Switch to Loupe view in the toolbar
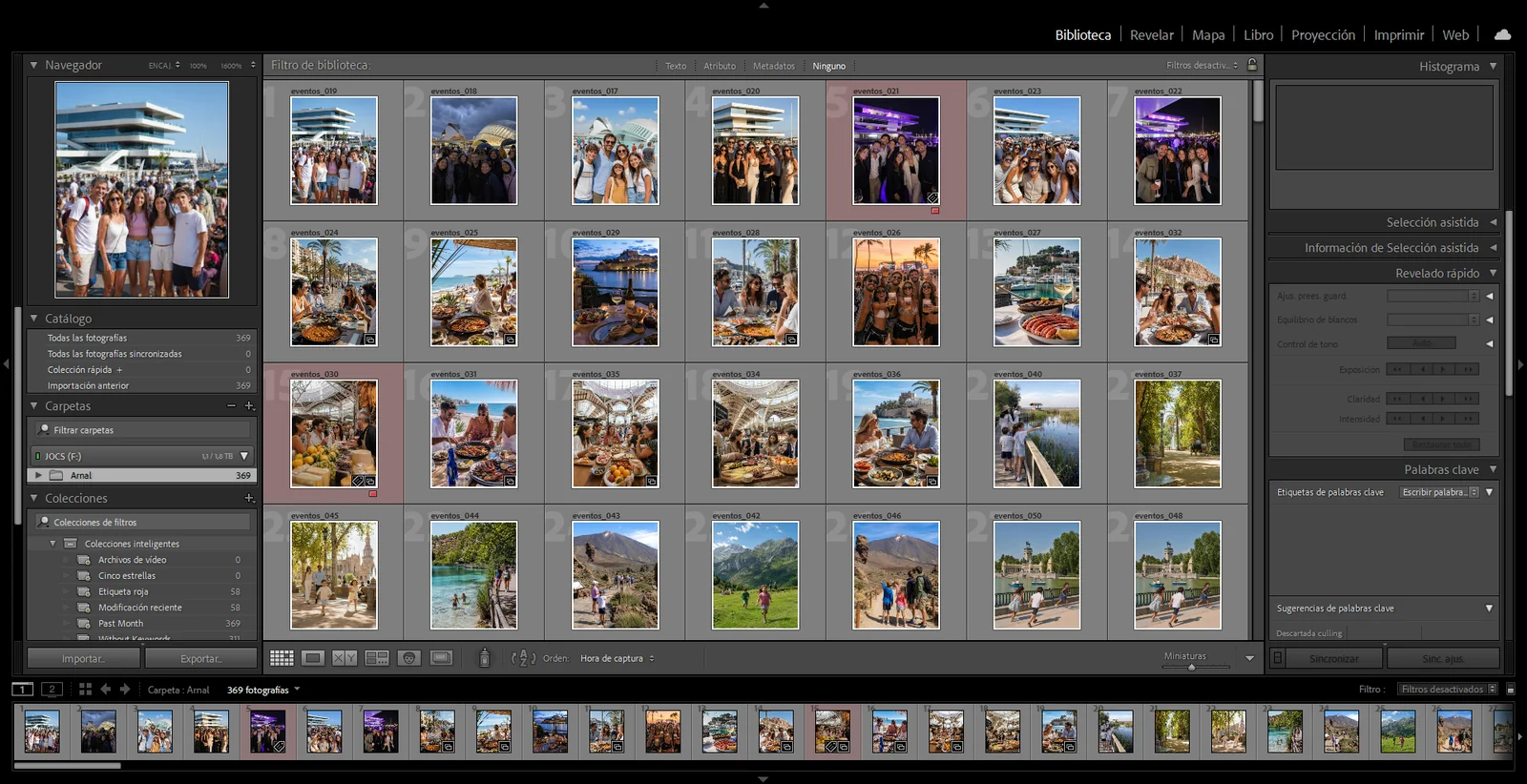 [312, 658]
